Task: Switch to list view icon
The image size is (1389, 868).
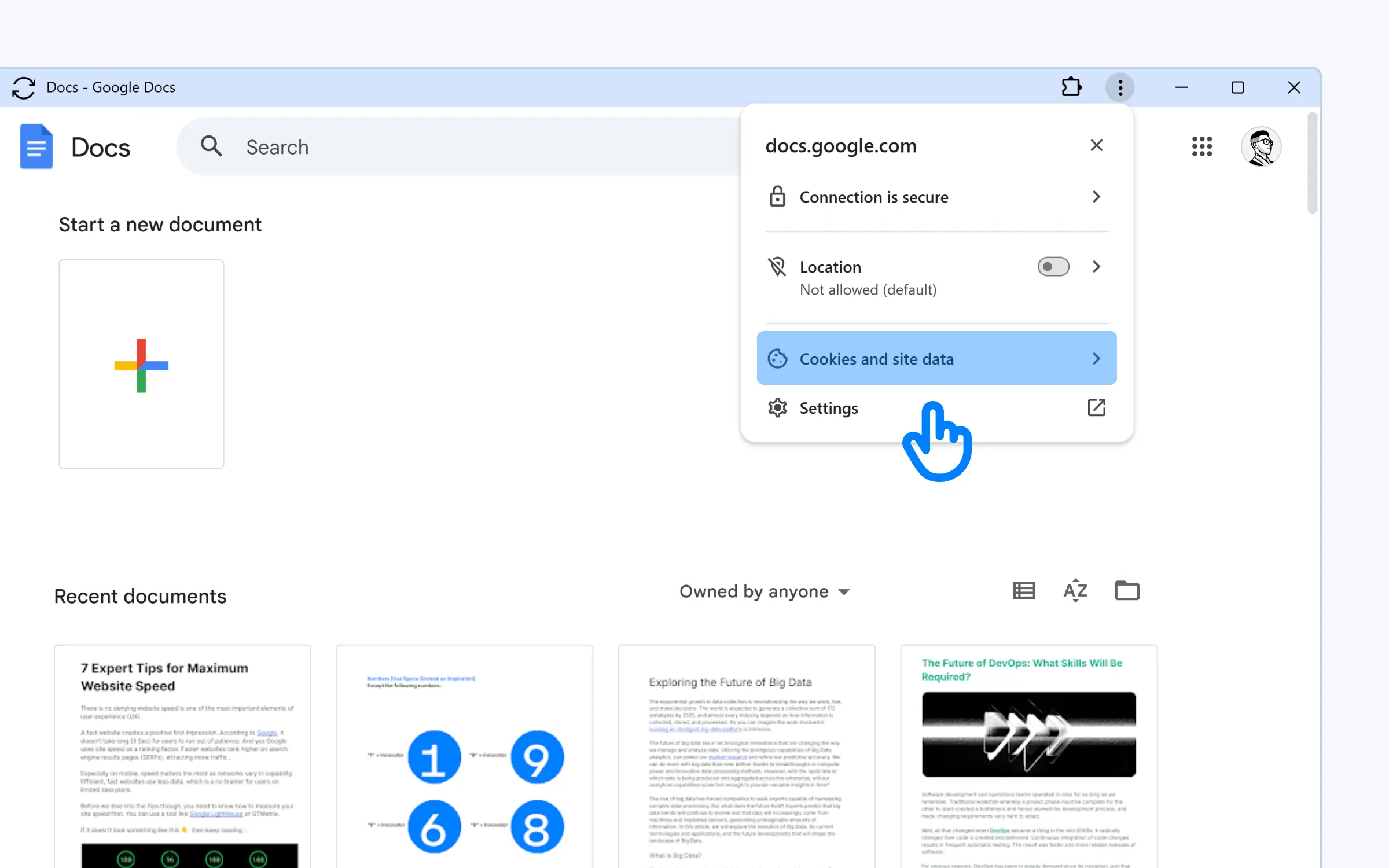Action: pyautogui.click(x=1024, y=591)
